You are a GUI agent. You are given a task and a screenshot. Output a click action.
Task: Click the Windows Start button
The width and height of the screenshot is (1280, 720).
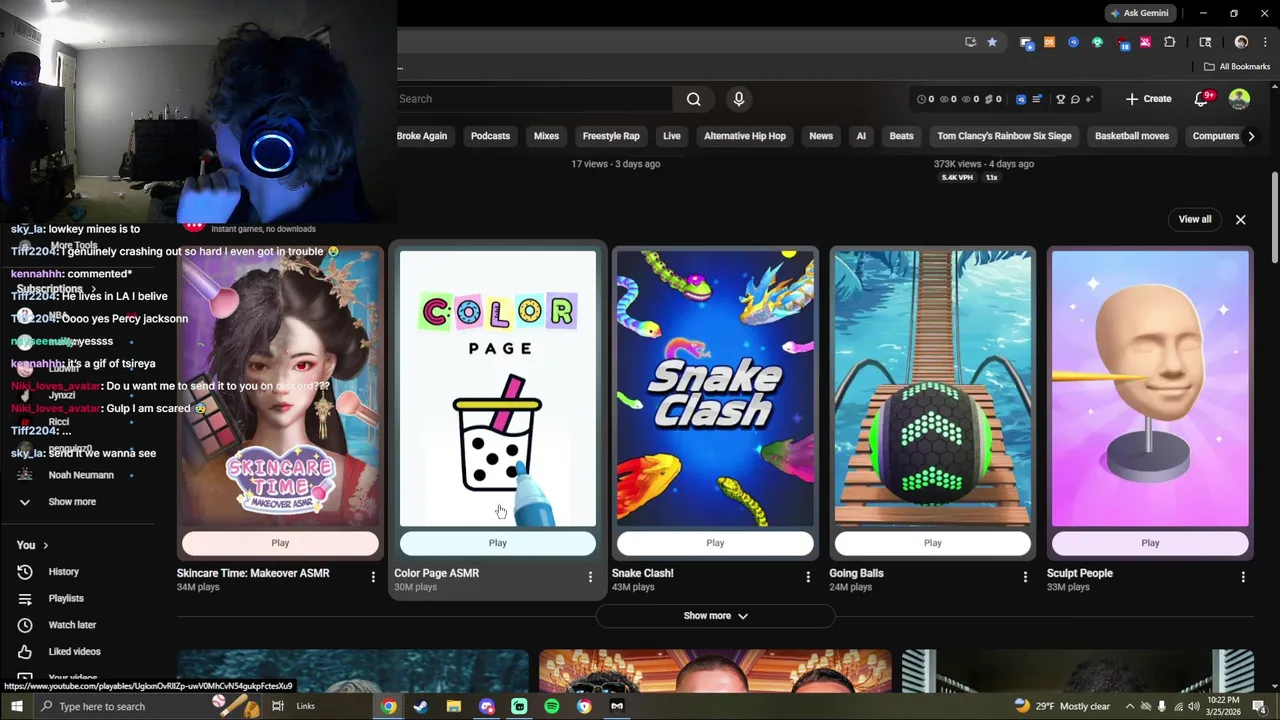(x=16, y=706)
